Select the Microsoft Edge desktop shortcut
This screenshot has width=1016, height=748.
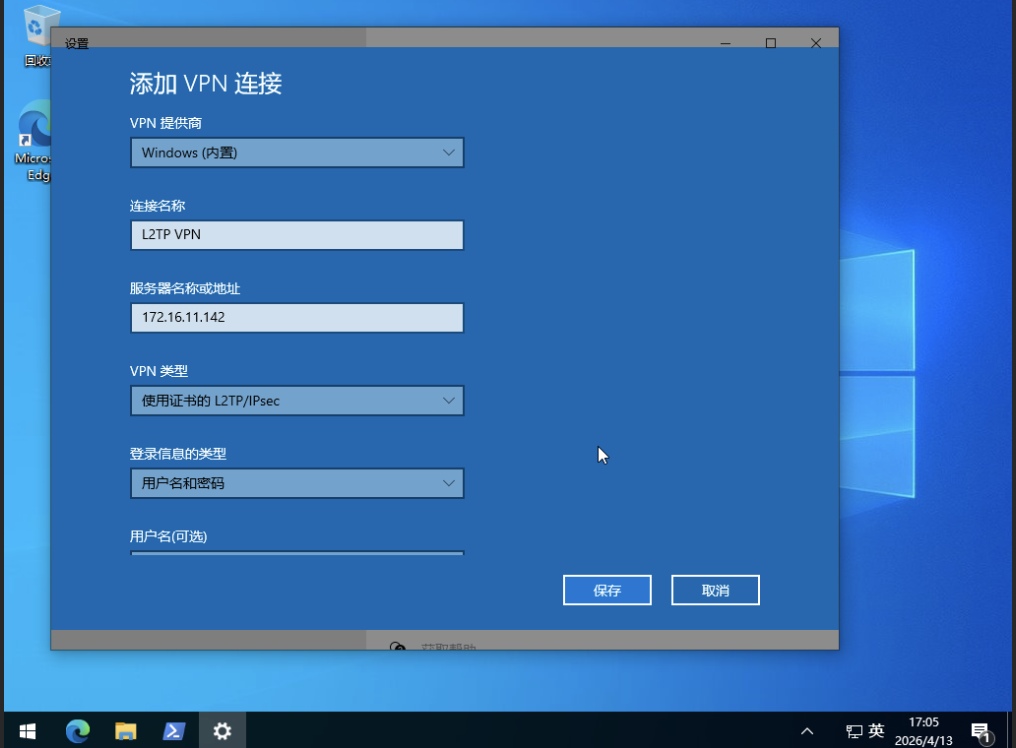(35, 140)
